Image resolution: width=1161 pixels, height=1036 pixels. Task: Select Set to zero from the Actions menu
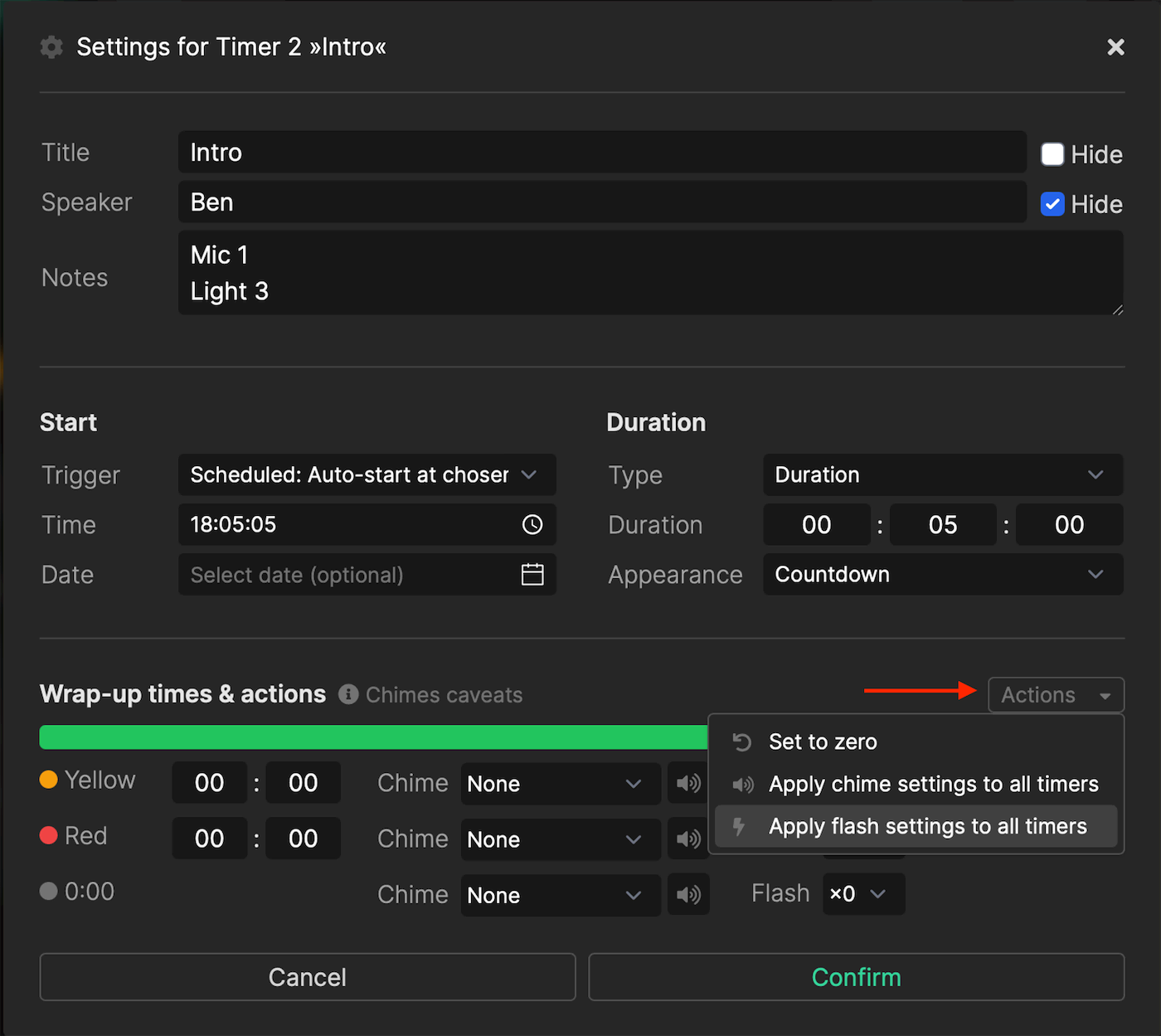(x=823, y=742)
